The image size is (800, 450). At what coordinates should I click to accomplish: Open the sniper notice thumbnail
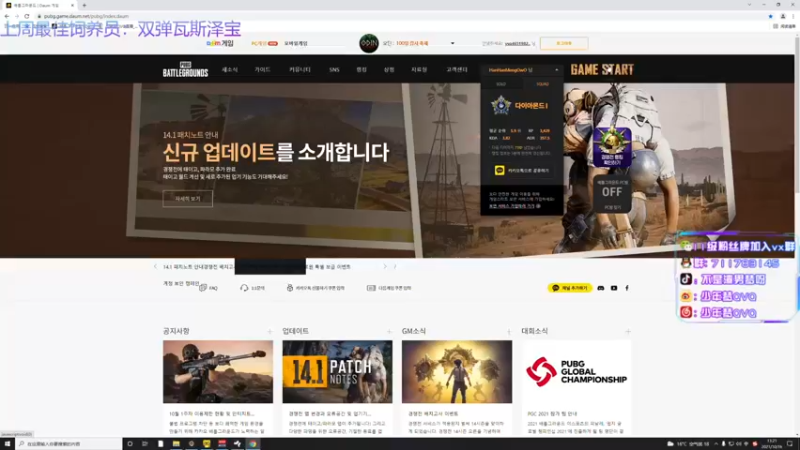click(x=218, y=372)
